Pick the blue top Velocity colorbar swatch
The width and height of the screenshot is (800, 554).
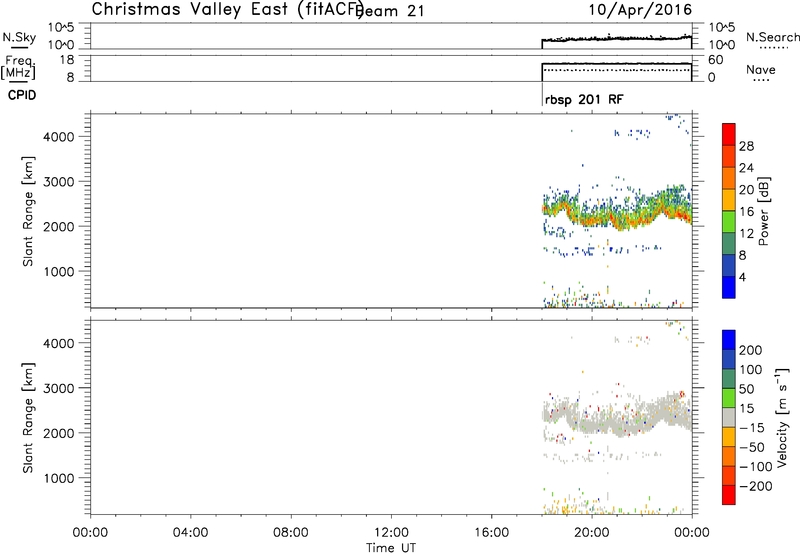pos(729,340)
